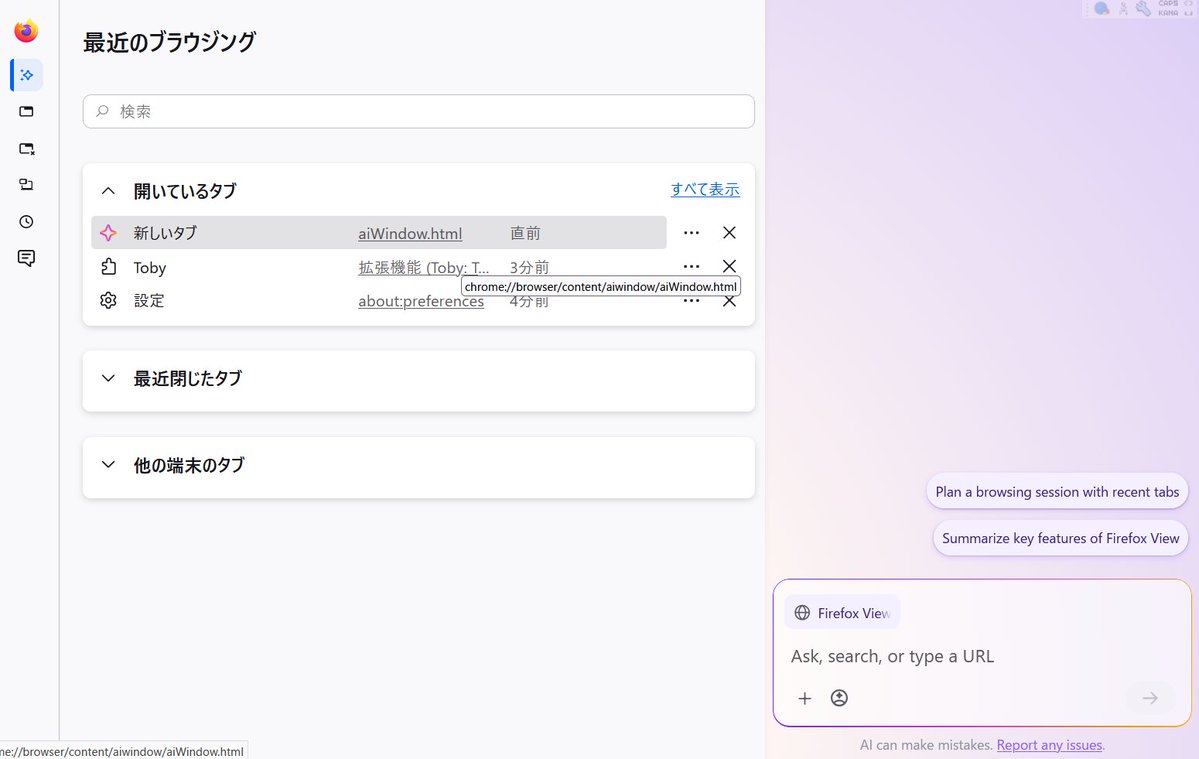Image resolution: width=1199 pixels, height=759 pixels.
Task: Expand the 他の端末のタブ section
Action: 109,465
